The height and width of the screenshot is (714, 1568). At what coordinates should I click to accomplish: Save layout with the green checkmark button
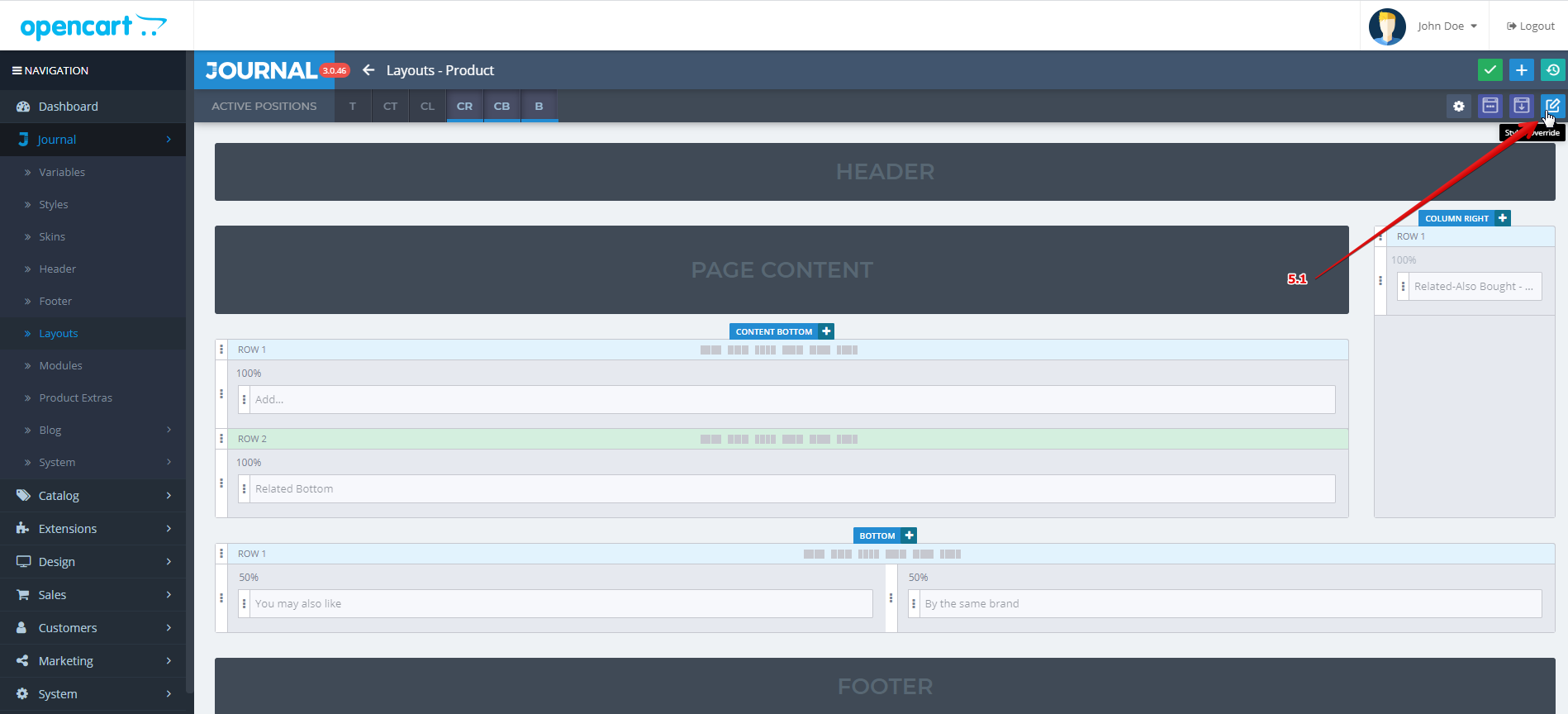[x=1490, y=70]
